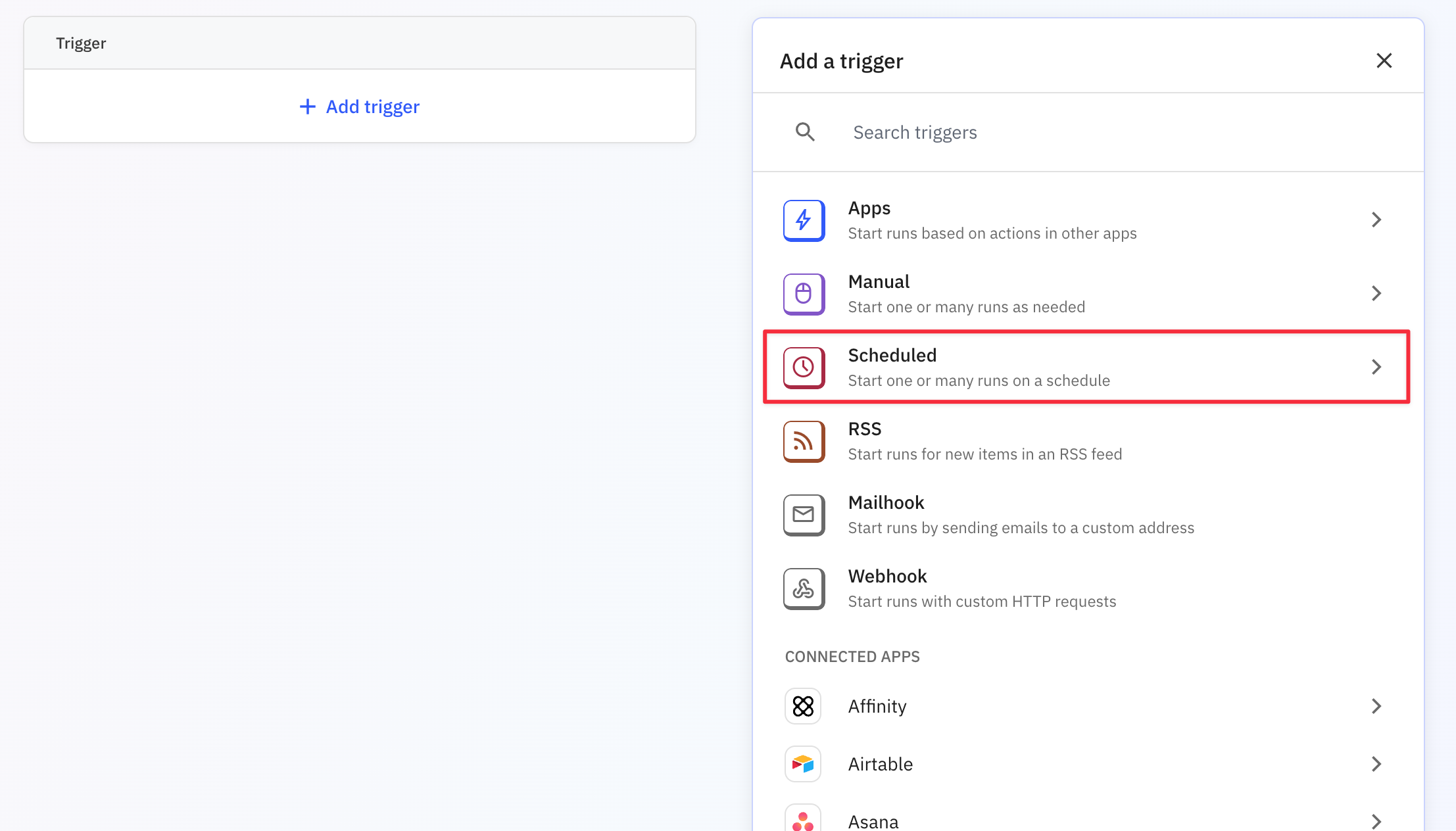Click the Scheduled clock icon
This screenshot has width=1456, height=831.
click(804, 368)
